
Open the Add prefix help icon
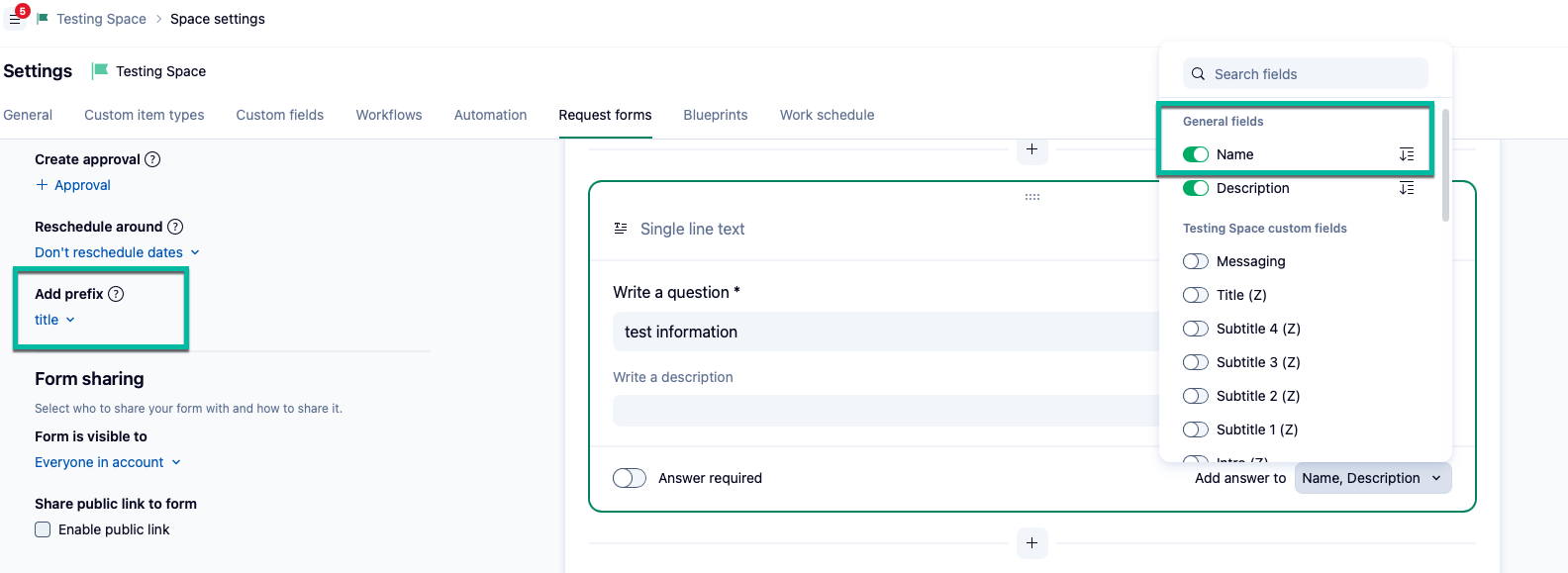(x=116, y=294)
